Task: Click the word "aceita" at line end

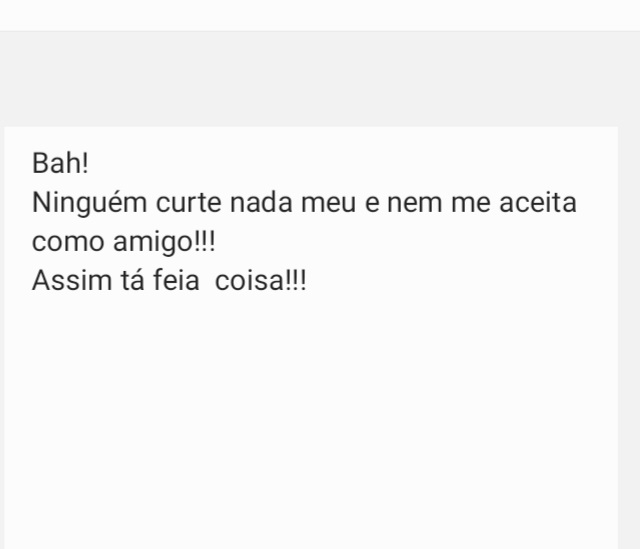Action: click(x=538, y=202)
